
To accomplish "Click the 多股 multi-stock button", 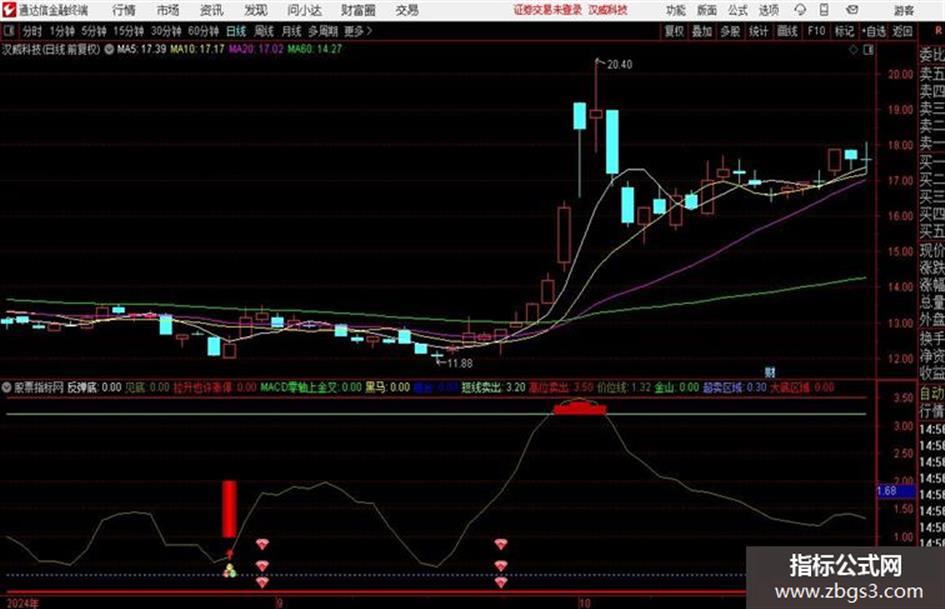I will tap(730, 31).
